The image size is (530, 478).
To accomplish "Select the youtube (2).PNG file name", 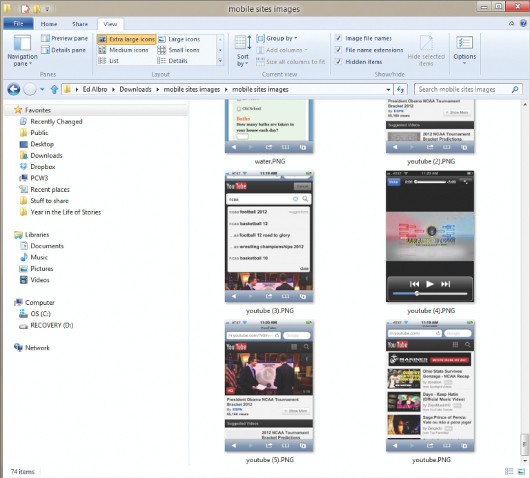I will click(x=431, y=162).
